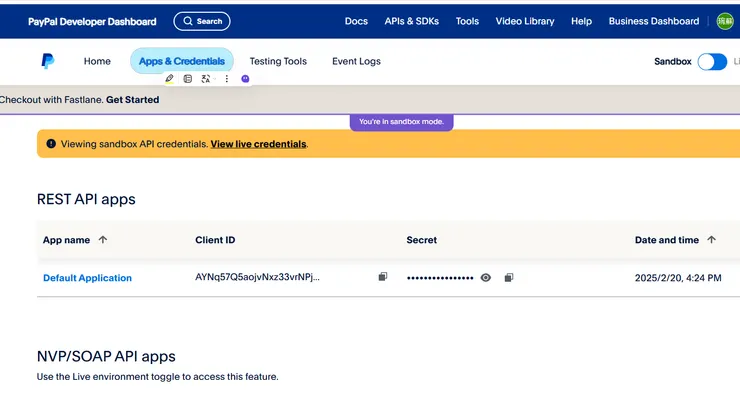Sort by App name column arrow
The width and height of the screenshot is (740, 409).
[x=103, y=240]
